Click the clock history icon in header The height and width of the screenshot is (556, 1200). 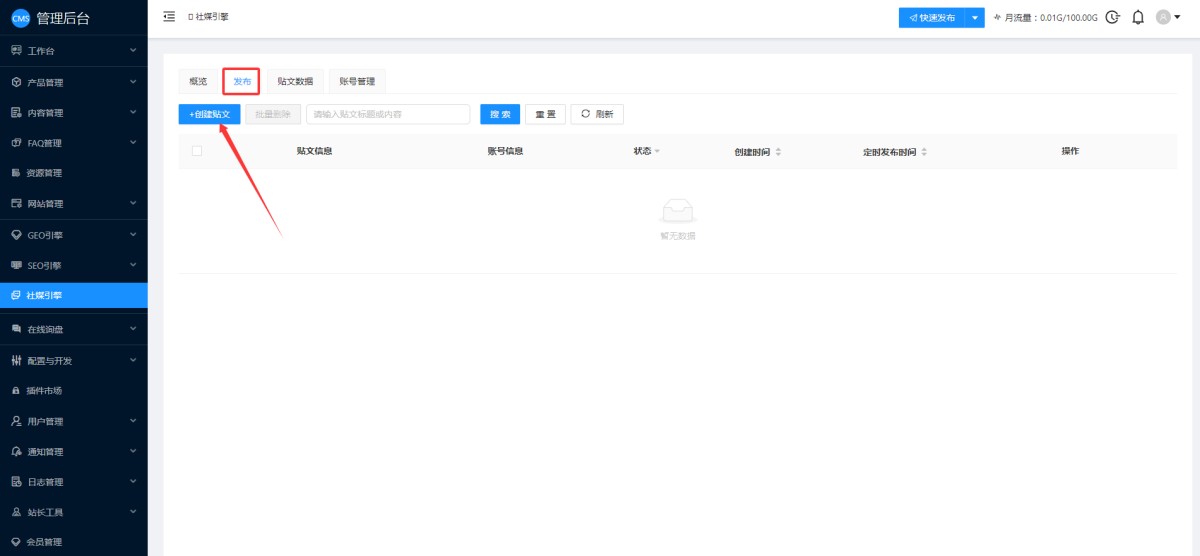(1112, 17)
